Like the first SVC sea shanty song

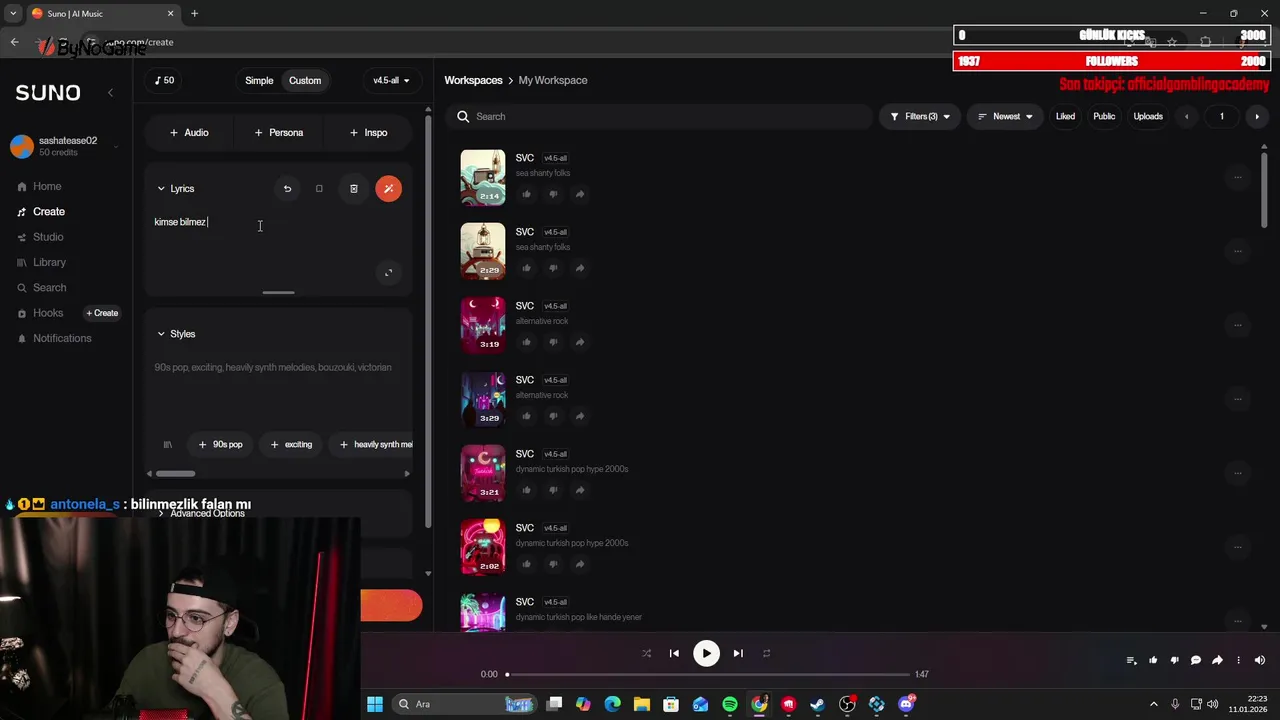527,194
